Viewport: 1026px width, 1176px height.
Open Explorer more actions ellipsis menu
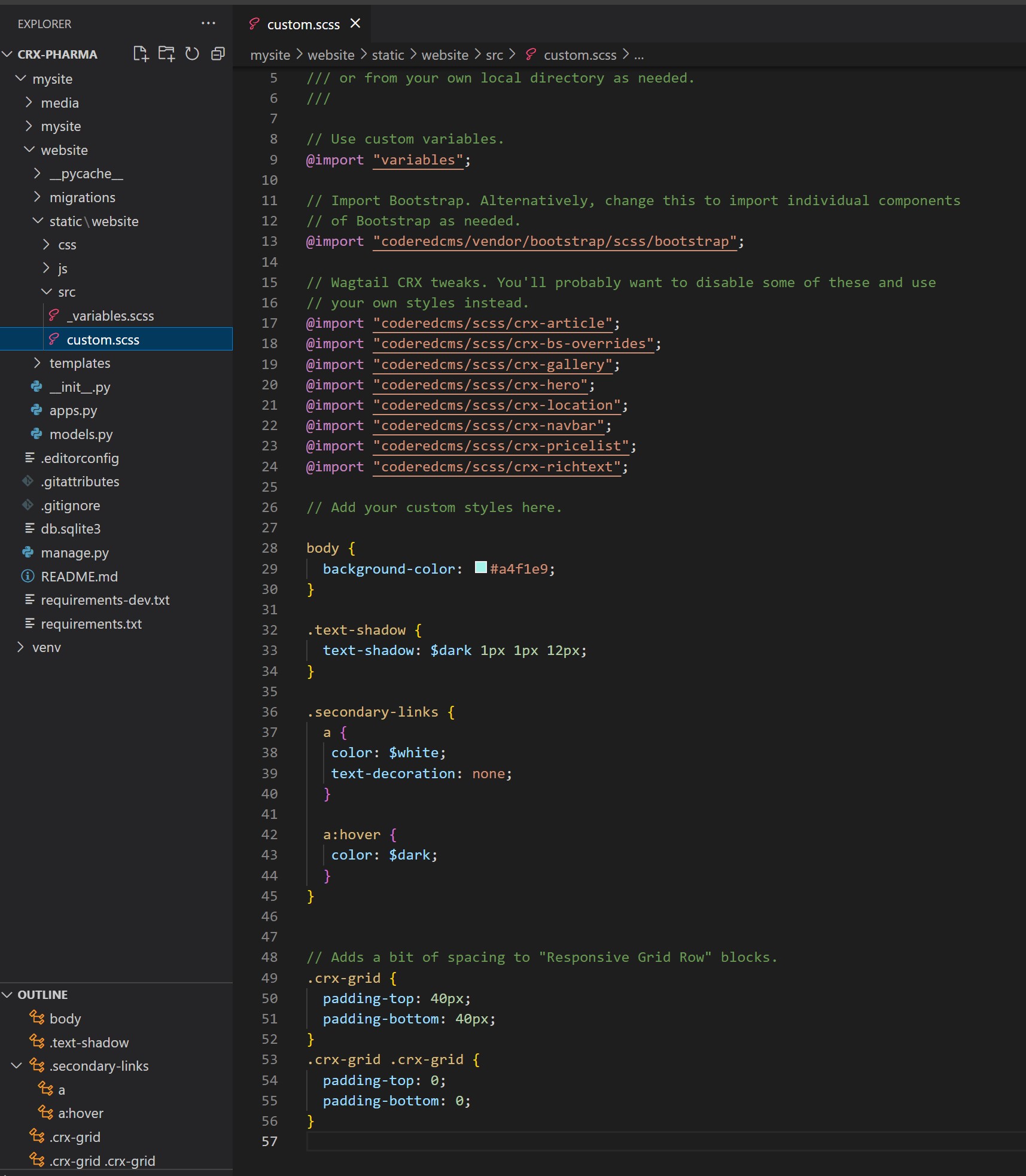[x=208, y=23]
